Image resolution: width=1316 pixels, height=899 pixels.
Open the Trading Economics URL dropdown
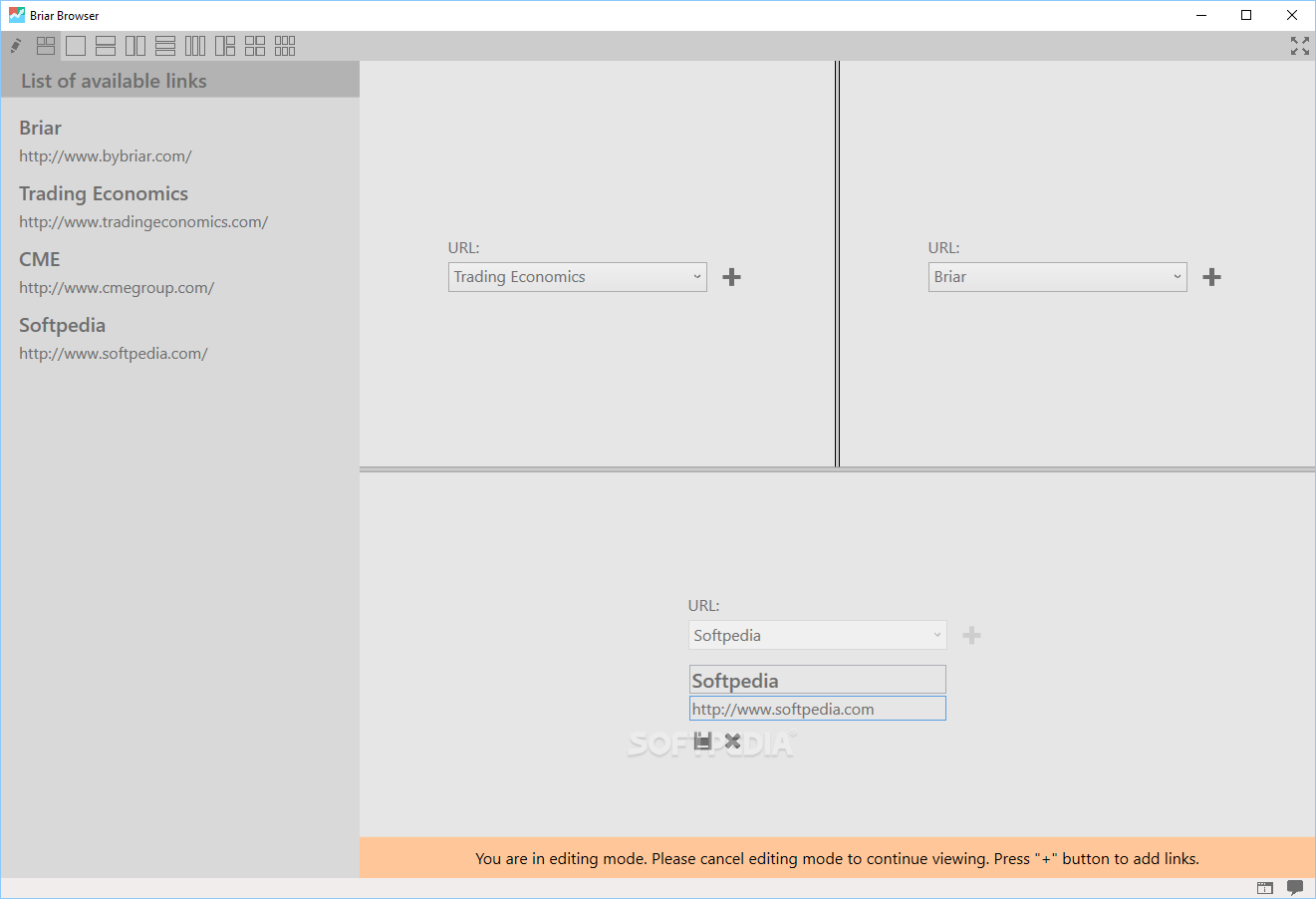(x=578, y=277)
